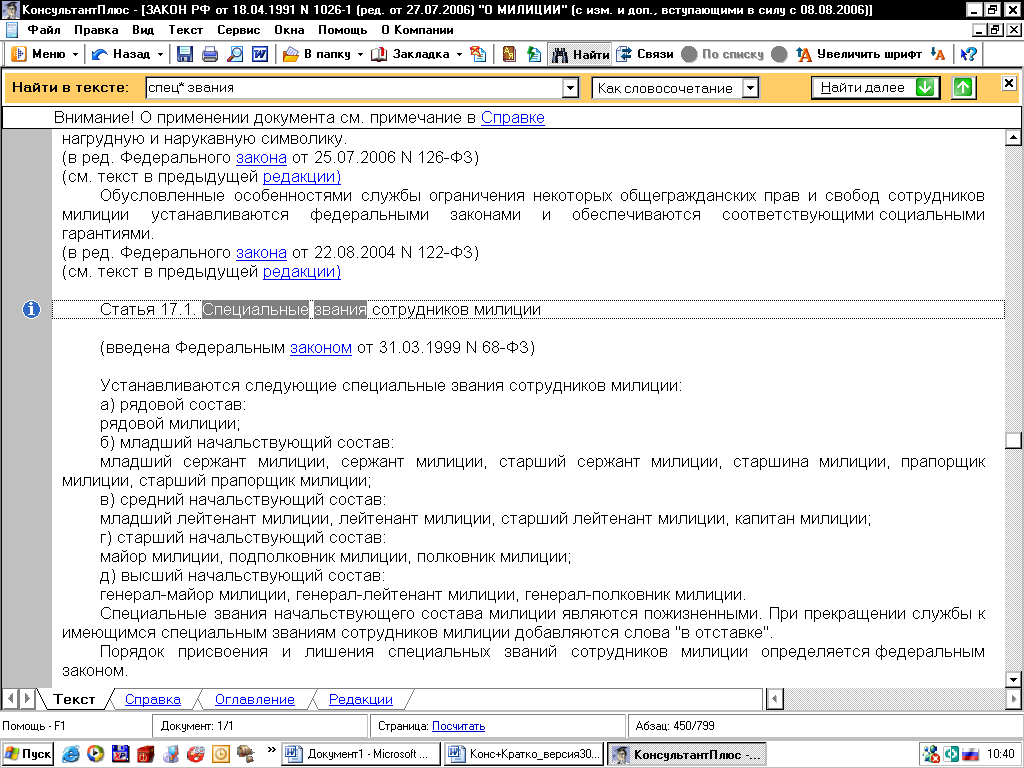1024x768 pixels.
Task: Open search text history dropdown
Action: click(x=570, y=88)
